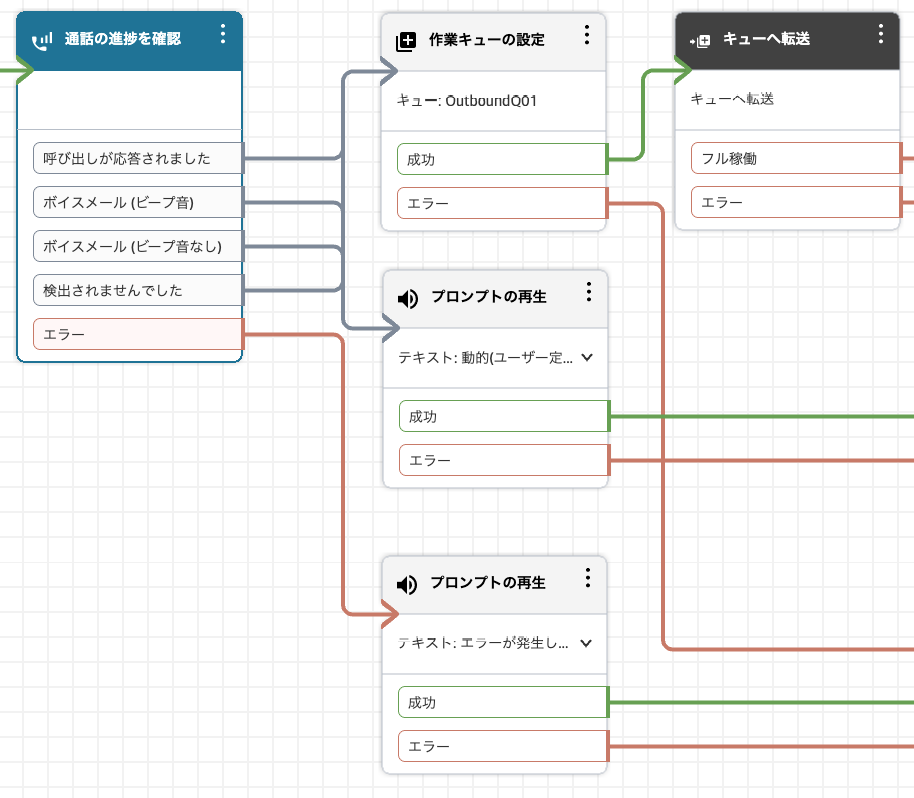The height and width of the screenshot is (798, 914).
Task: Select エラー branch of 通話の進捗を確認
Action: 138,334
